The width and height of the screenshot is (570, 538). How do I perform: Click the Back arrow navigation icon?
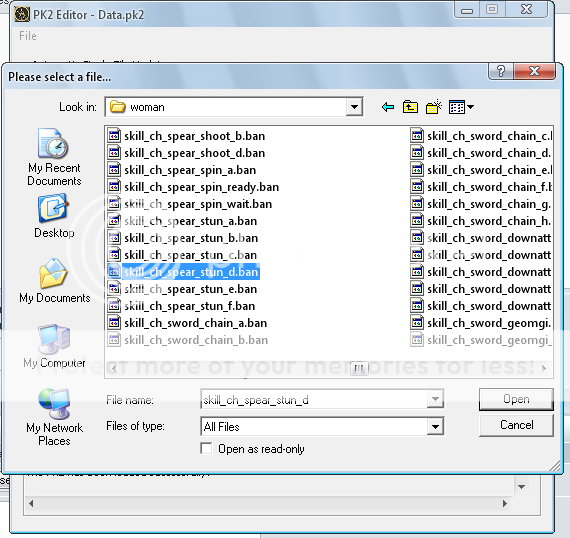(x=388, y=107)
